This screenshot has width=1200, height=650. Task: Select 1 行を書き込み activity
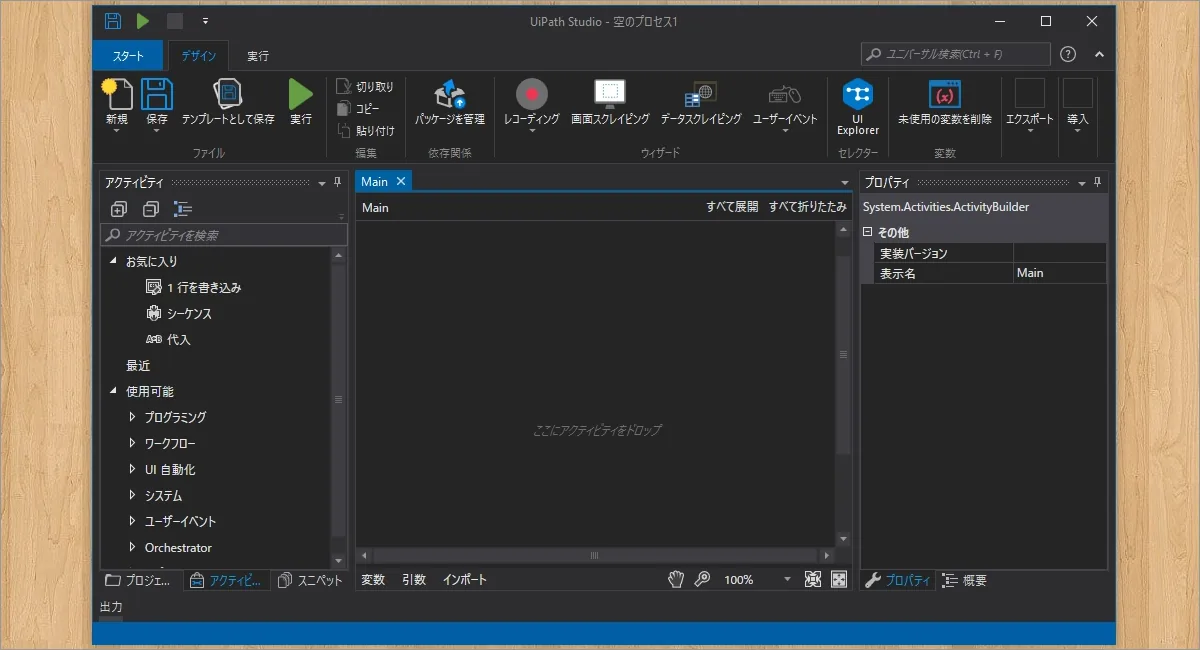(x=194, y=287)
